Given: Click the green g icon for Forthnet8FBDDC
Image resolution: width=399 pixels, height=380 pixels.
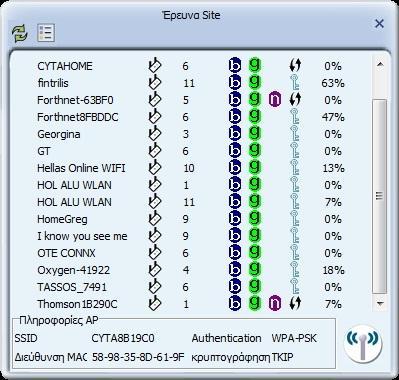Looking at the screenshot, I should coord(255,116).
